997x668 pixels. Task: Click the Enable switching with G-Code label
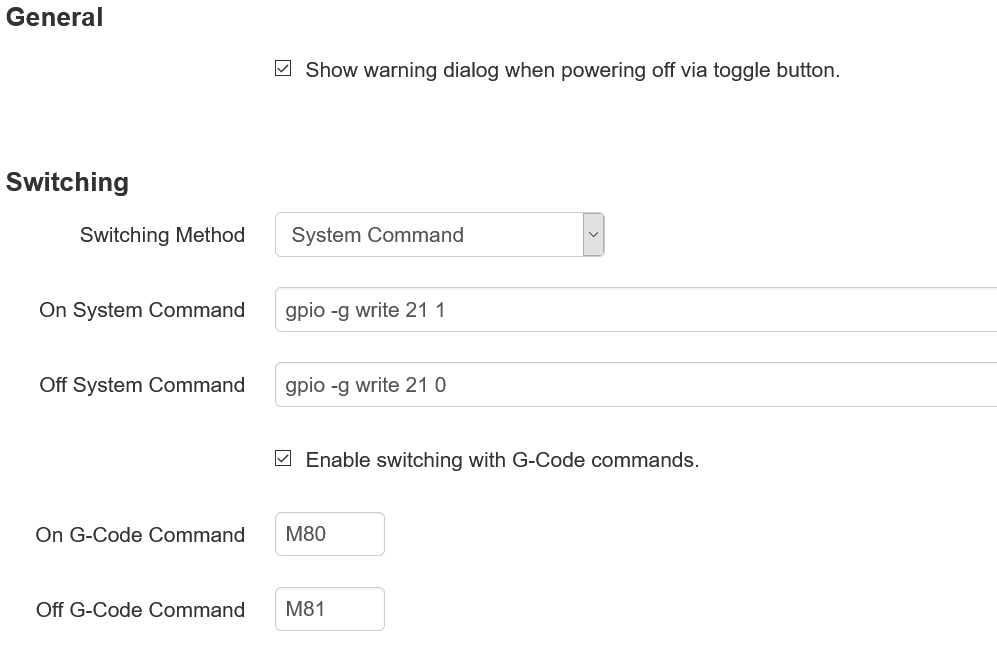pyautogui.click(x=502, y=460)
